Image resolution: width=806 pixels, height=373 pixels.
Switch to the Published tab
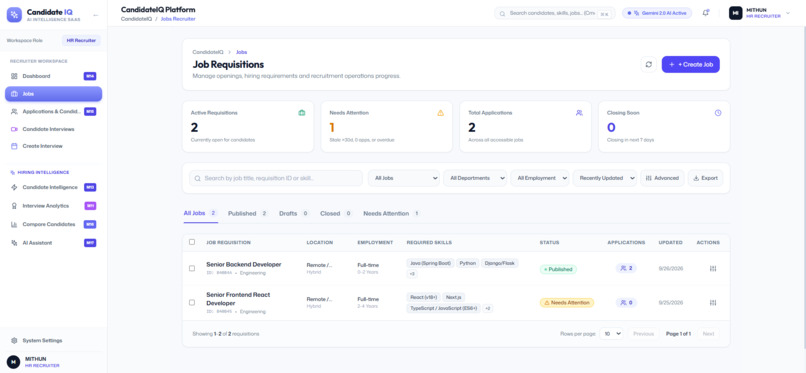tap(248, 213)
